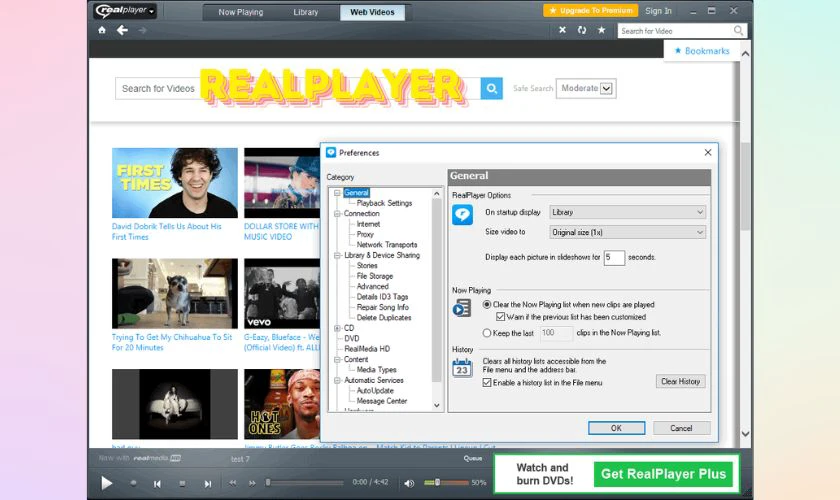Image resolution: width=840 pixels, height=500 pixels.
Task: Select RealMedia HD tree item
Action: [367, 348]
